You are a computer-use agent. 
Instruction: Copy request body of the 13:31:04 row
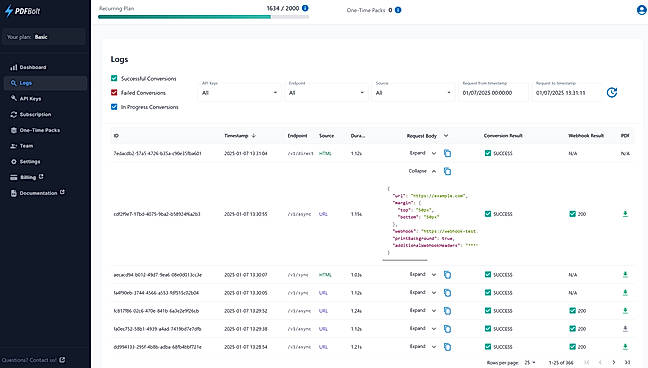pyautogui.click(x=448, y=153)
